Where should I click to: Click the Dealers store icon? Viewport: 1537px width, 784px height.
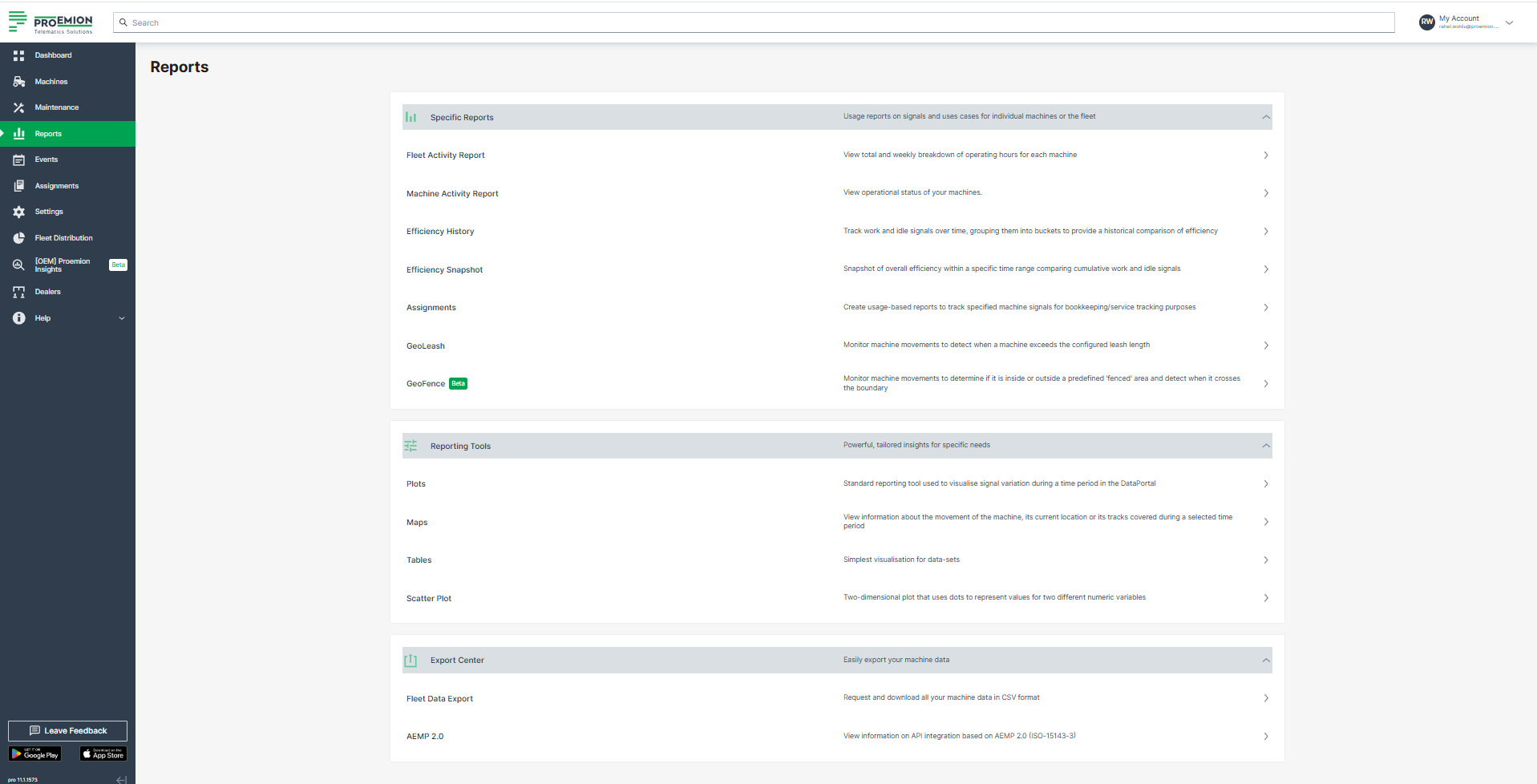click(18, 292)
